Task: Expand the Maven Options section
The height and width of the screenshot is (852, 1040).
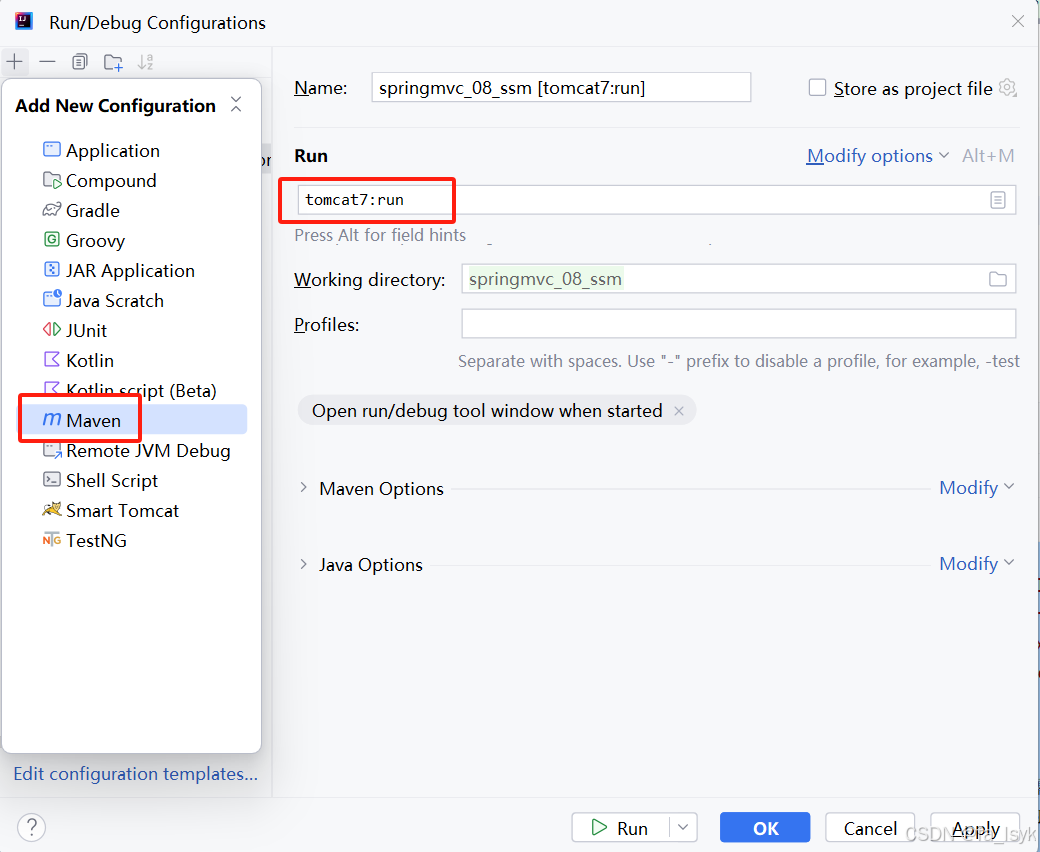Action: (x=303, y=487)
